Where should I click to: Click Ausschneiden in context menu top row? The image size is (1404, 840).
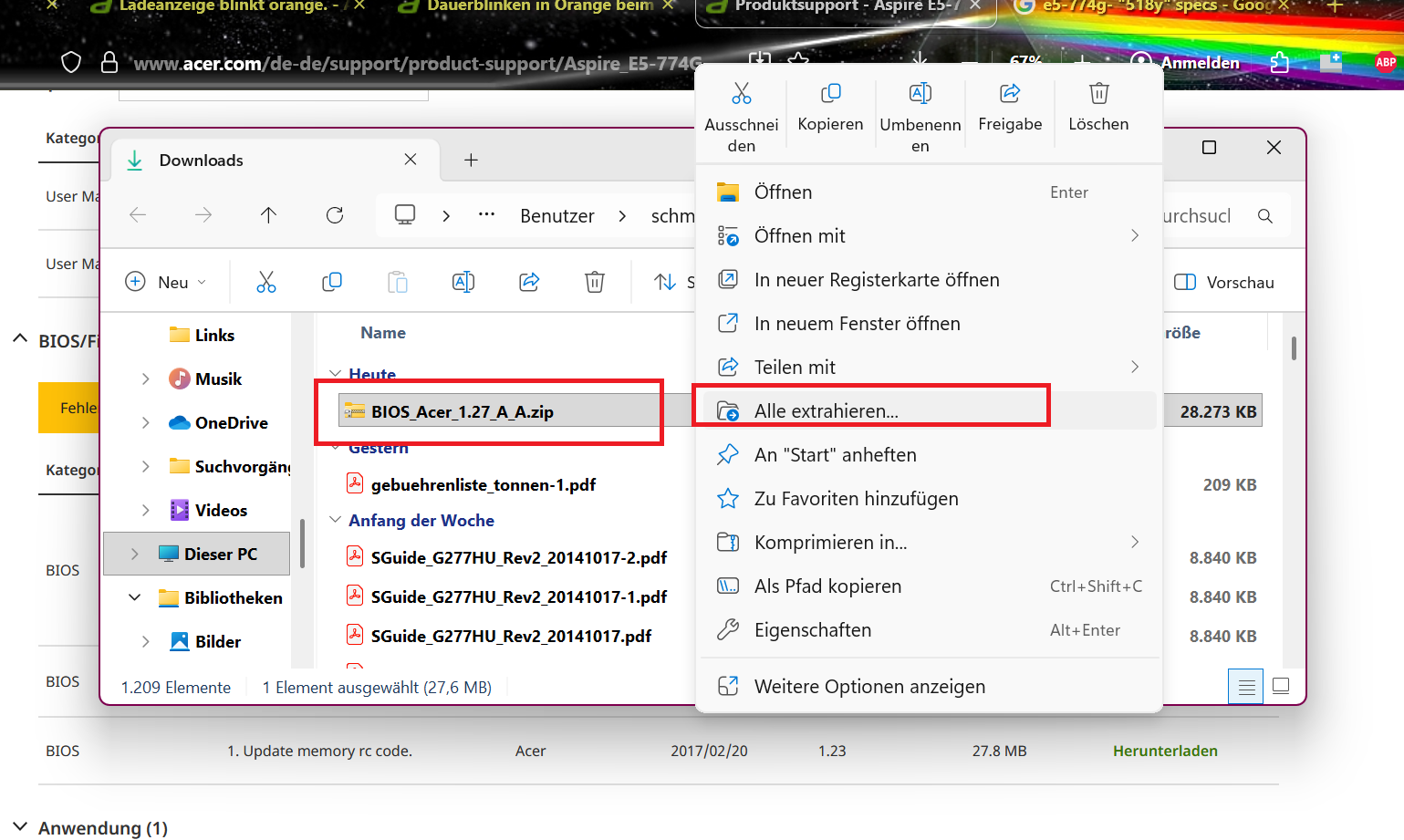[x=742, y=117]
